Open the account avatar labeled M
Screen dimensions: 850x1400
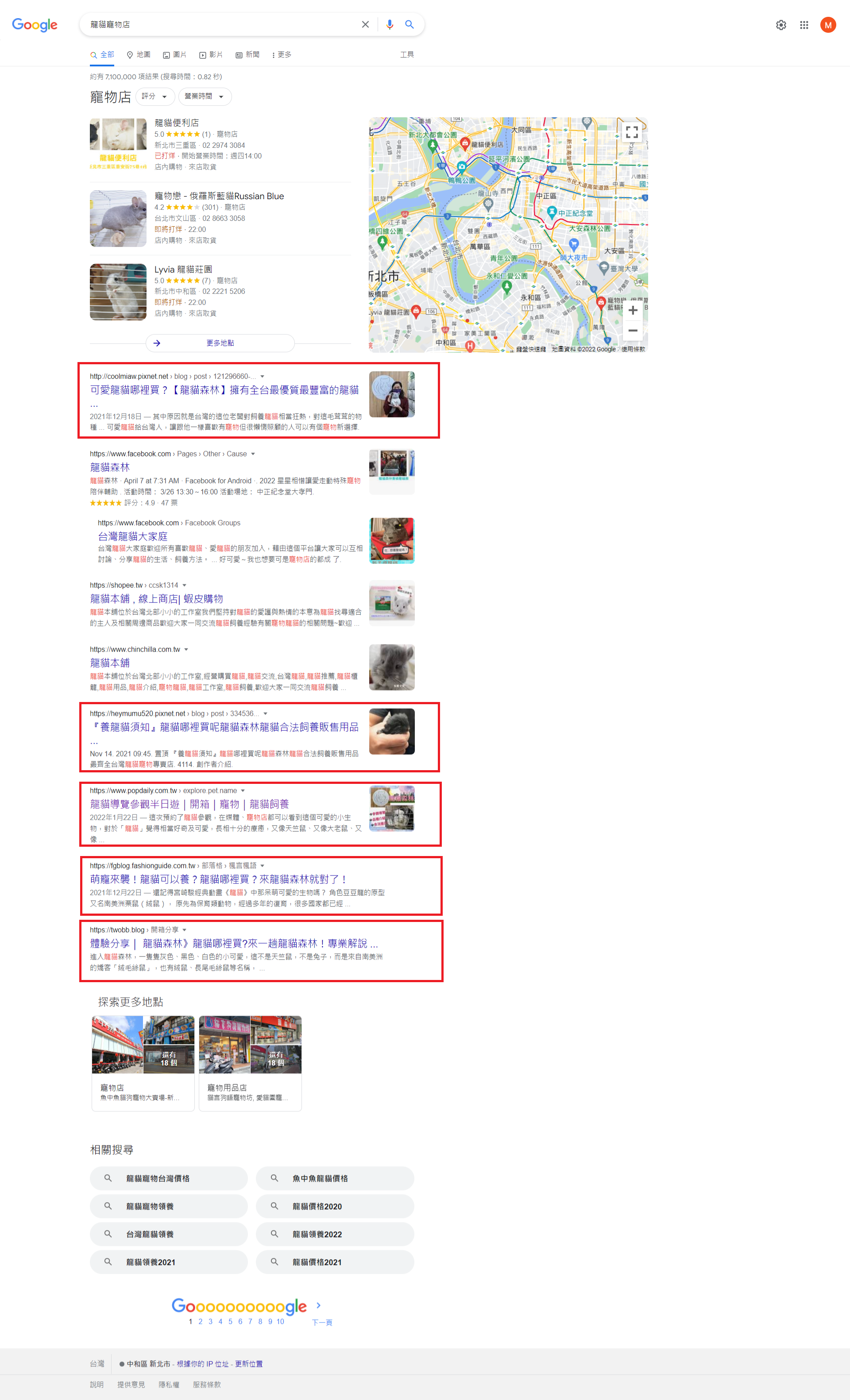click(828, 25)
